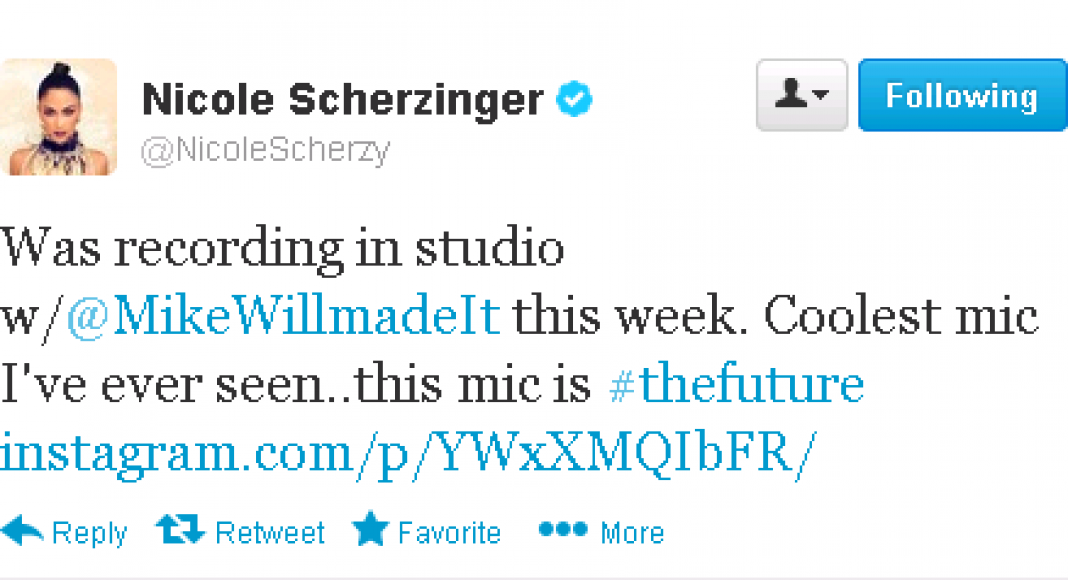1068x580 pixels.
Task: Click the "Was recording in studio" text
Action: [x=282, y=248]
